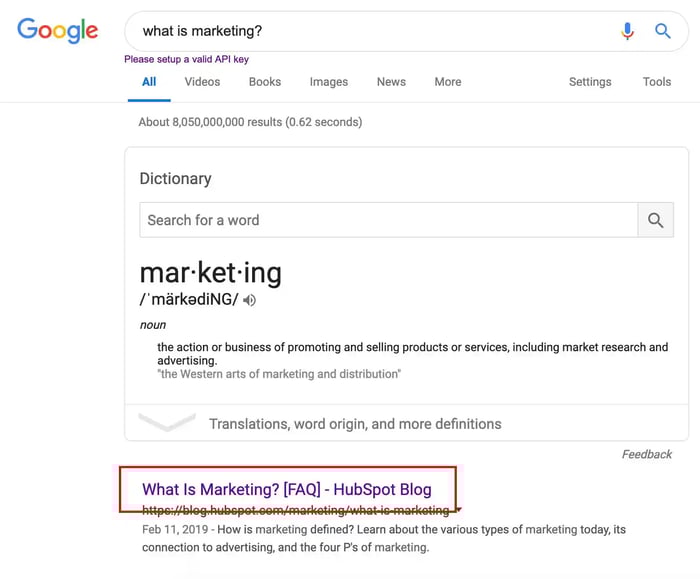Switch to the Books tab
This screenshot has width=700, height=579.
point(265,82)
